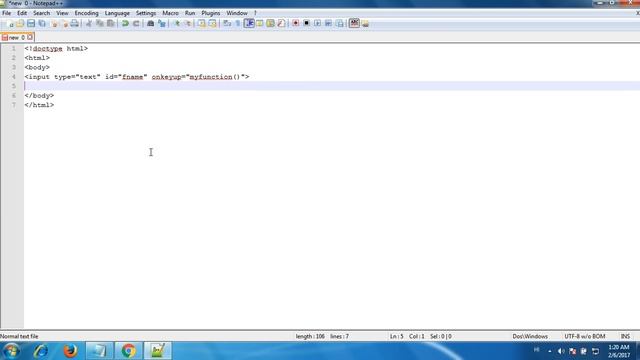Open Find with the binoculars icon
The height and width of the screenshot is (360, 640).
[151, 24]
